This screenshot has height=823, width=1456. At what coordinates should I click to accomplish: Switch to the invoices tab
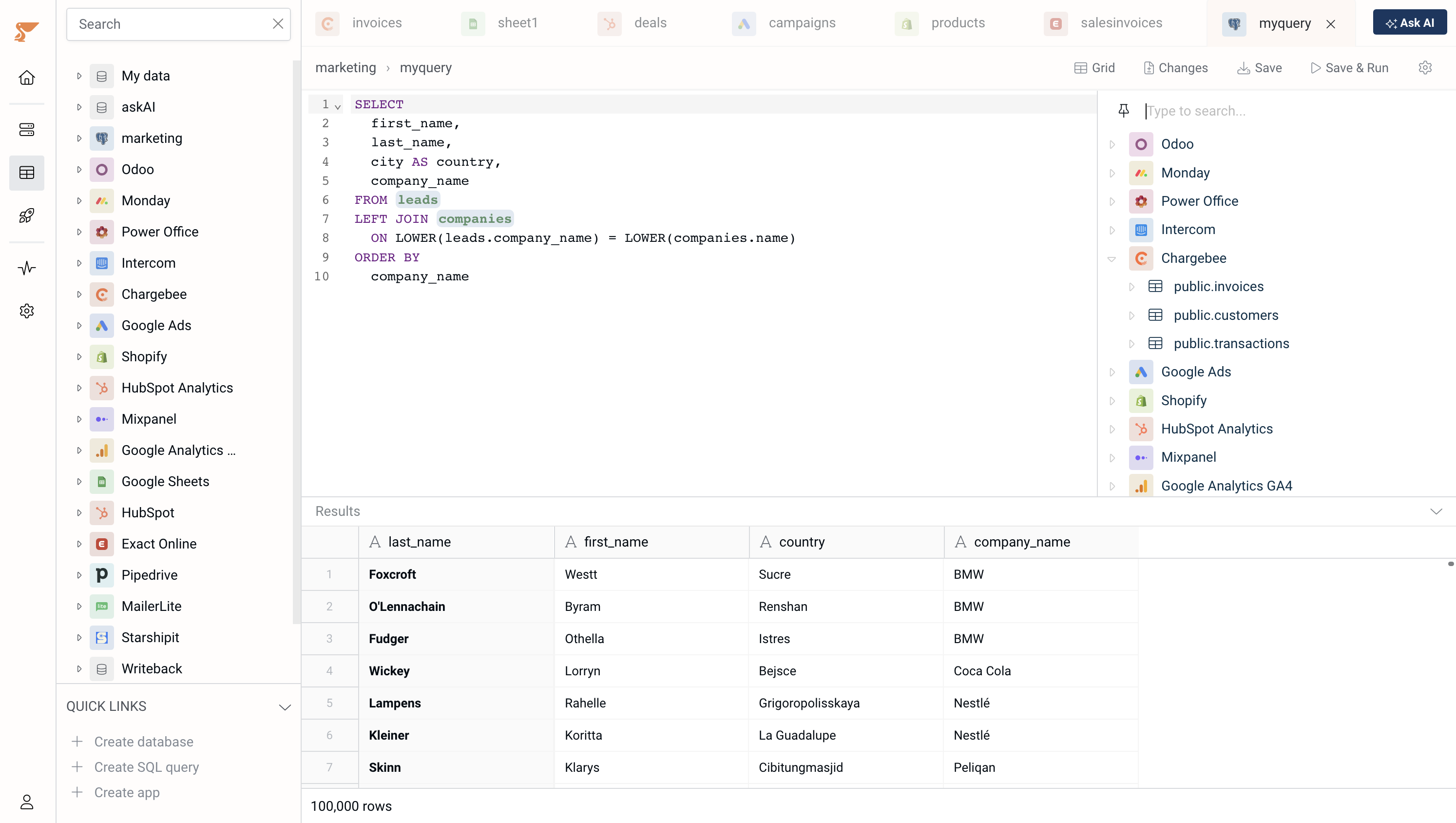[x=359, y=23]
